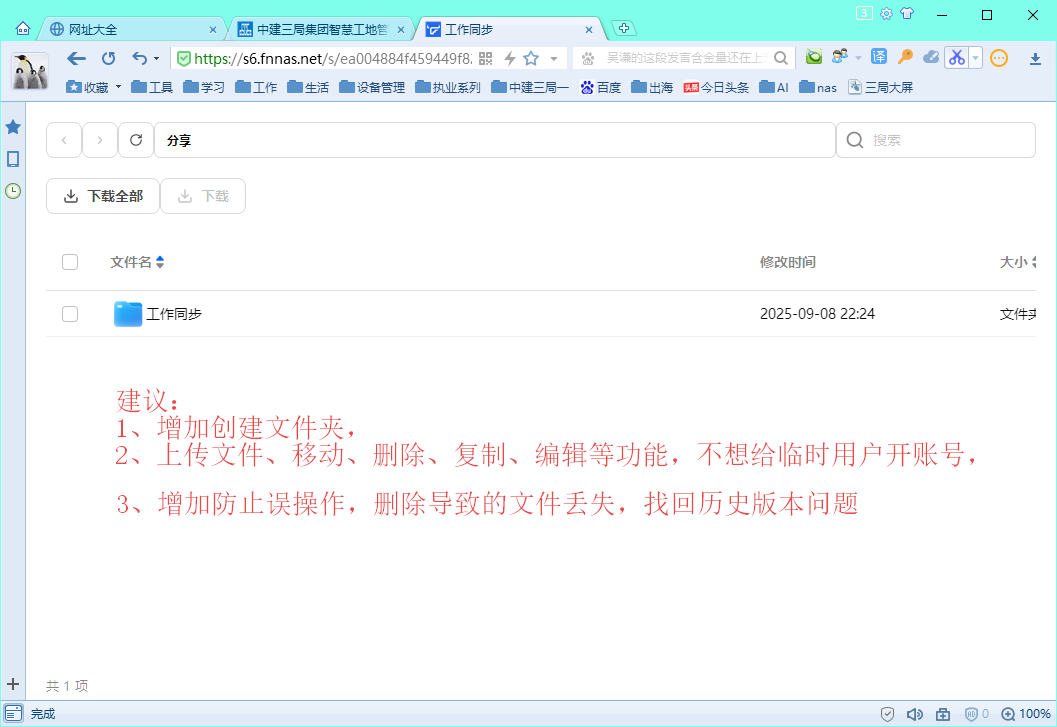Image resolution: width=1057 pixels, height=727 pixels.
Task: Open the translate tool in the toolbar
Action: (881, 58)
